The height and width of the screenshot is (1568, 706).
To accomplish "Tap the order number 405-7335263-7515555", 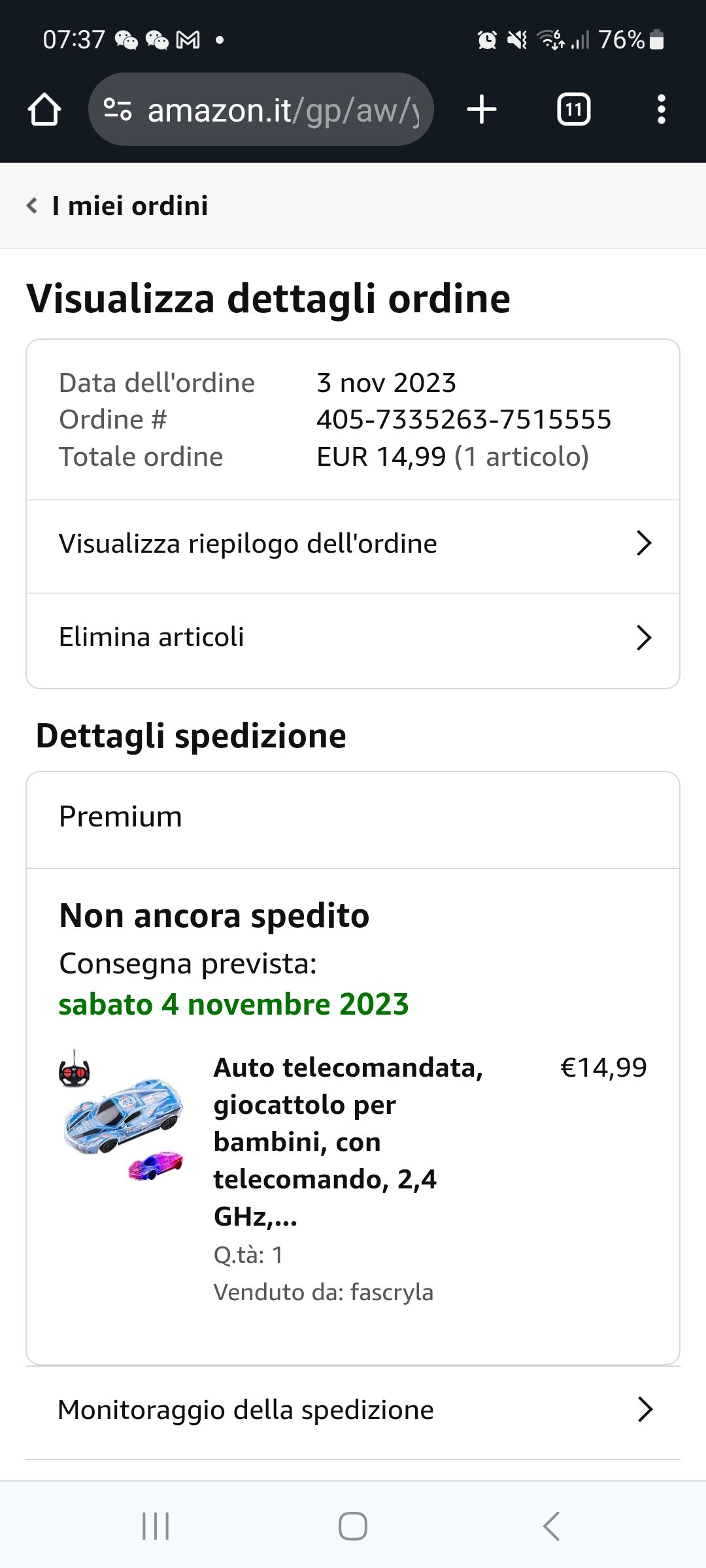I will coord(463,419).
